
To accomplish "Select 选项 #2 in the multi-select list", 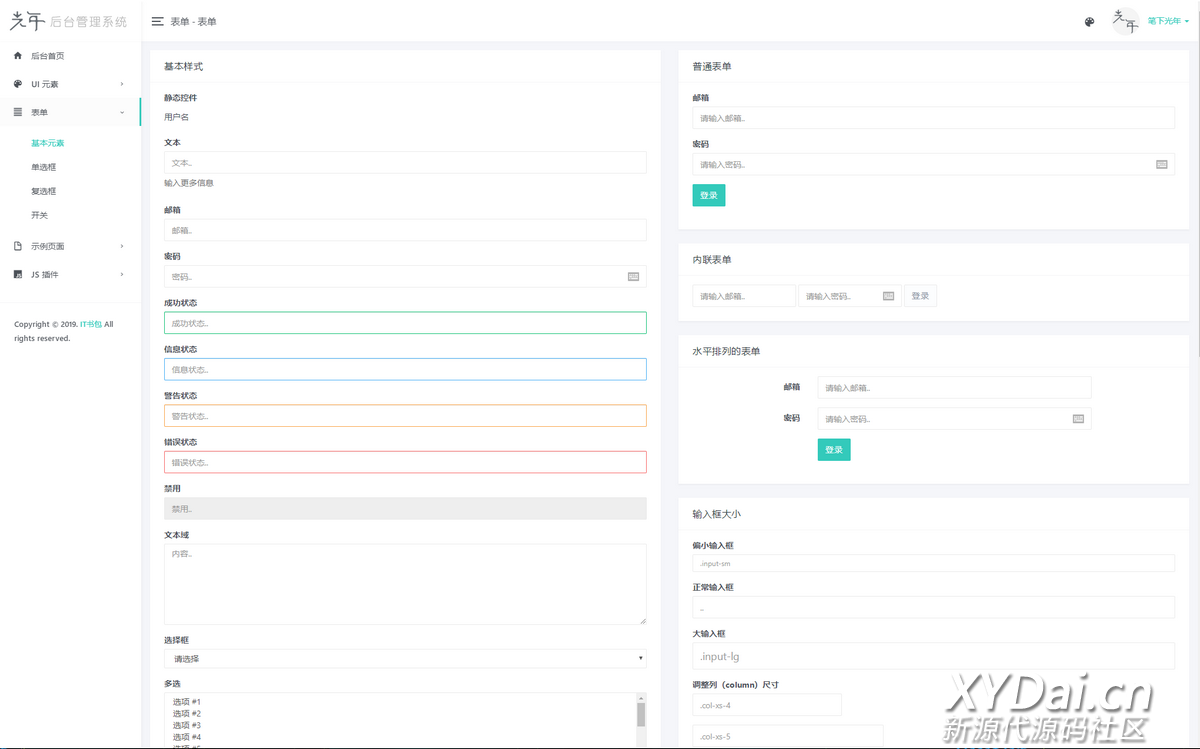I will coord(187,713).
